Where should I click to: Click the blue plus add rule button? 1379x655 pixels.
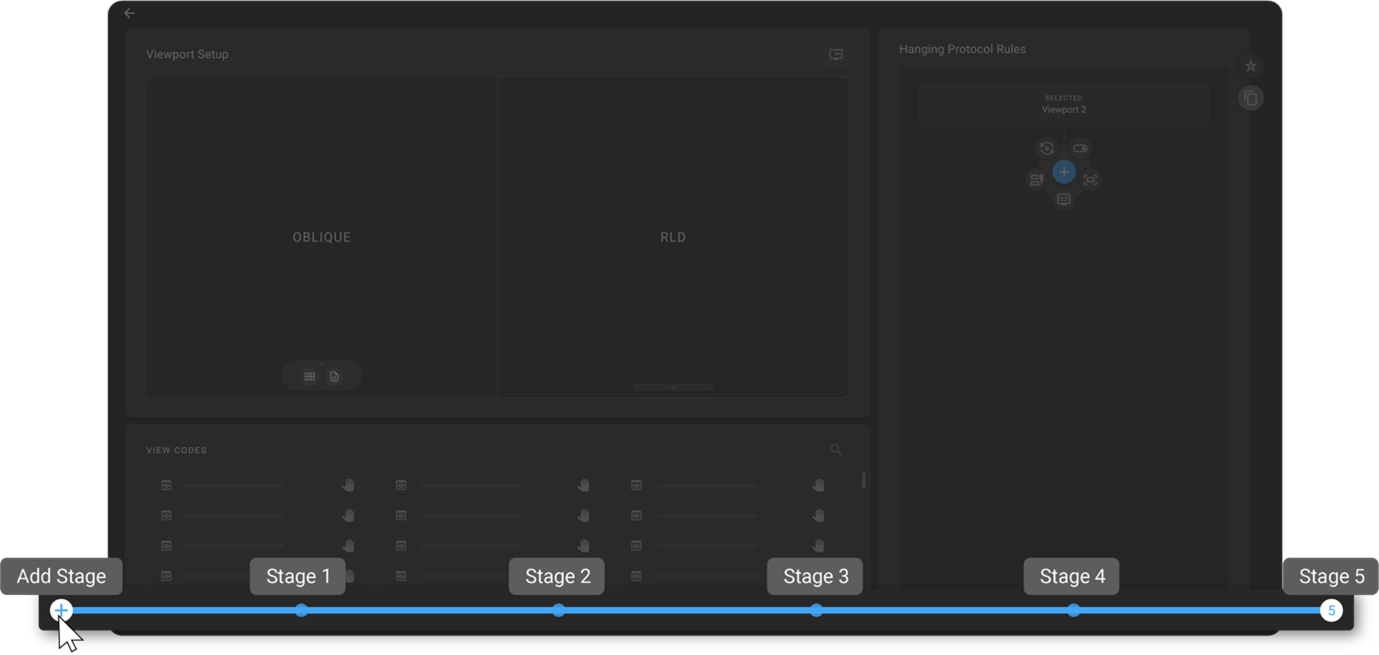pyautogui.click(x=1064, y=172)
